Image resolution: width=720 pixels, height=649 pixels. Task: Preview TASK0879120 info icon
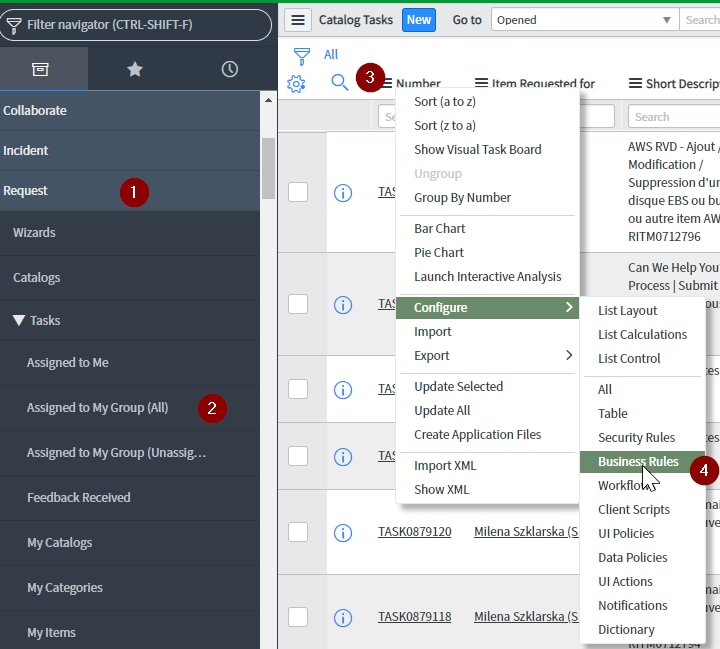pyautogui.click(x=343, y=533)
